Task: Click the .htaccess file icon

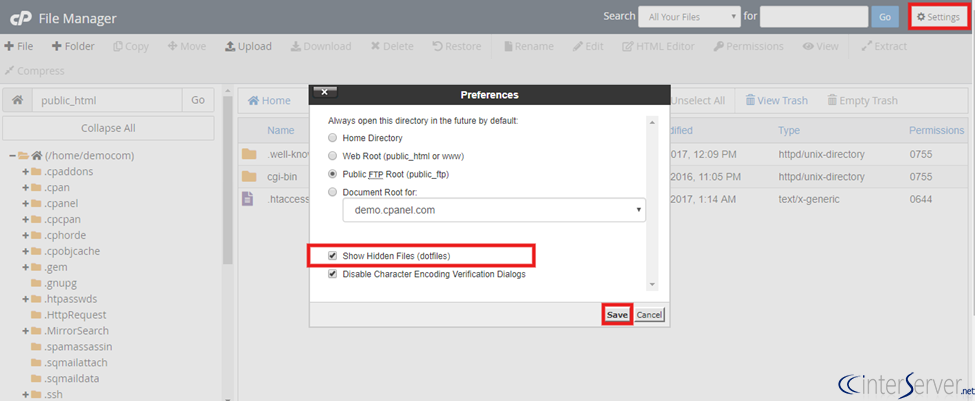Action: (247, 200)
